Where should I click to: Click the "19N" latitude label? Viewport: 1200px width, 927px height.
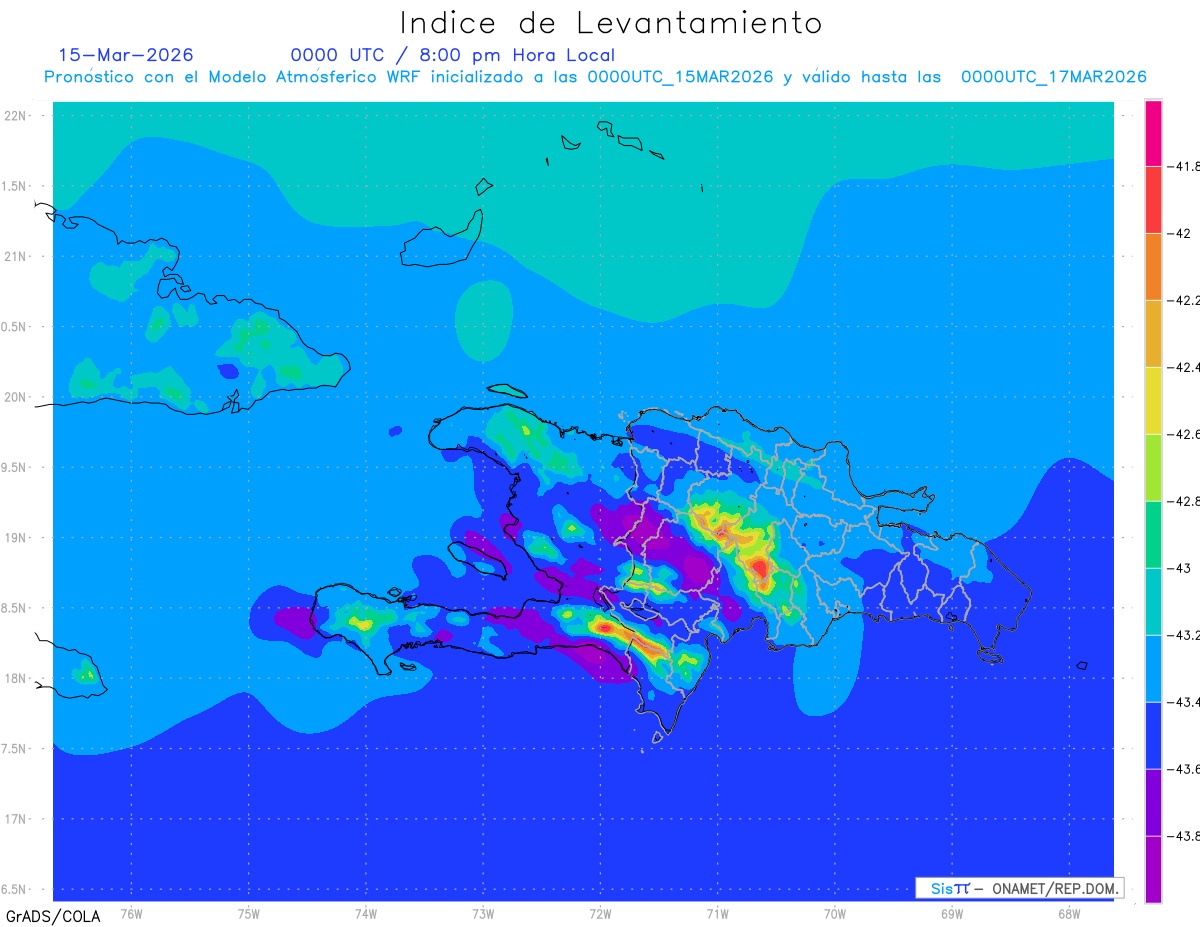tap(17, 538)
